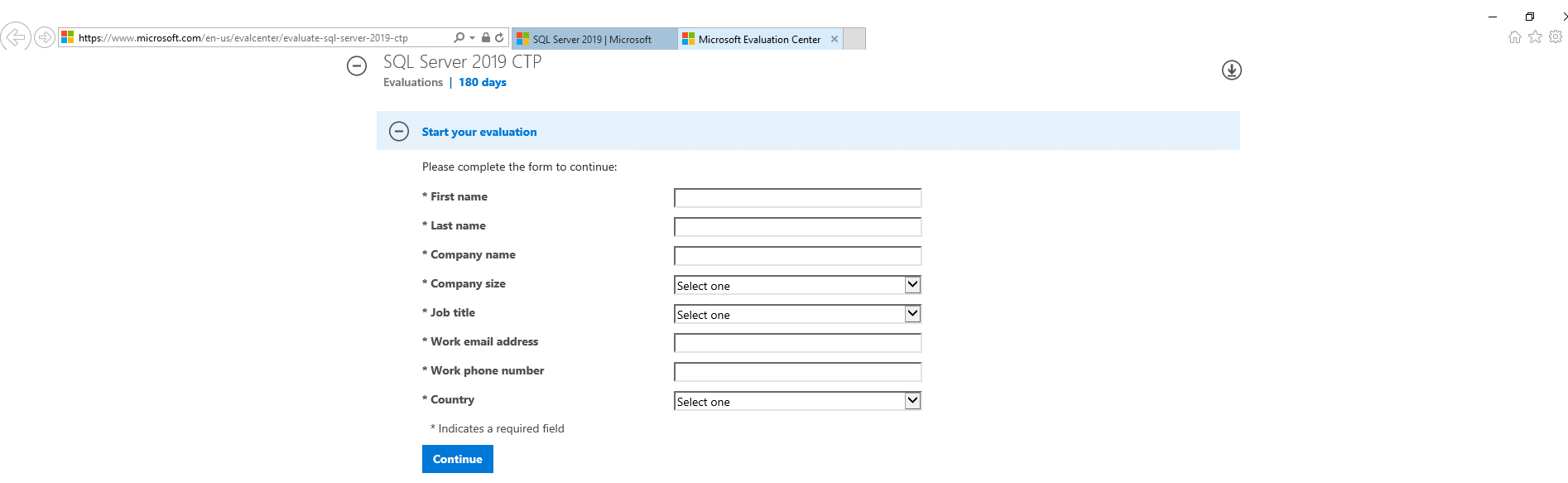Open Favorites star icon
This screenshot has width=1568, height=483.
click(1536, 36)
